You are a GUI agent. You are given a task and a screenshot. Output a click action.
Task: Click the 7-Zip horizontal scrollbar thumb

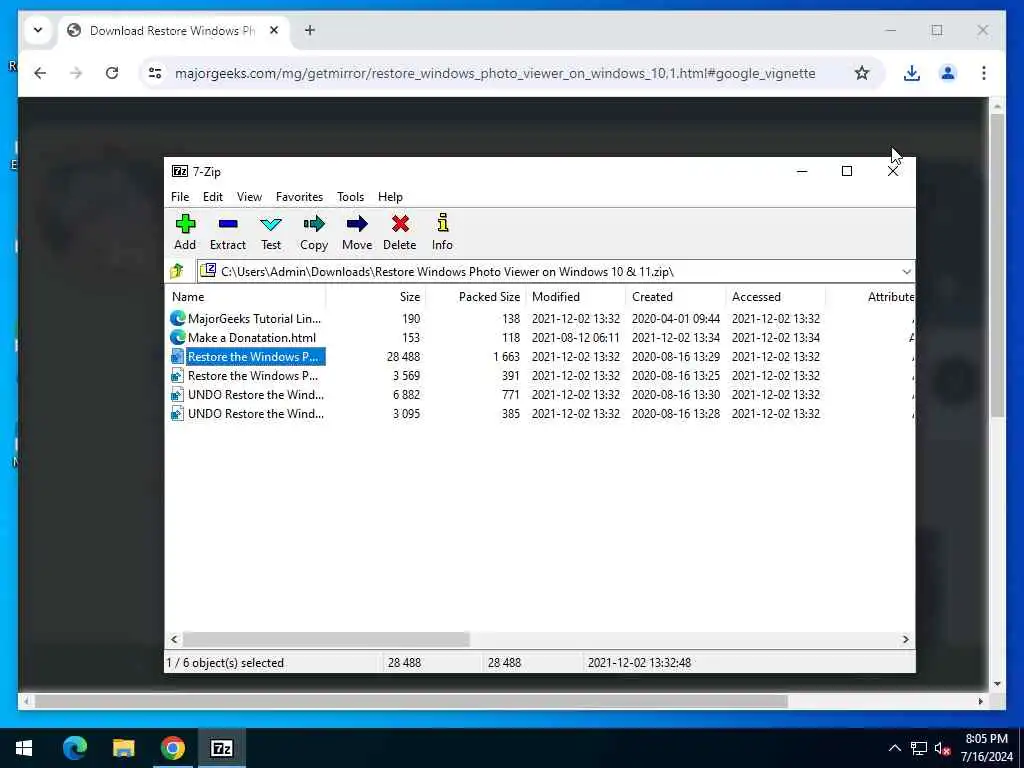point(326,639)
